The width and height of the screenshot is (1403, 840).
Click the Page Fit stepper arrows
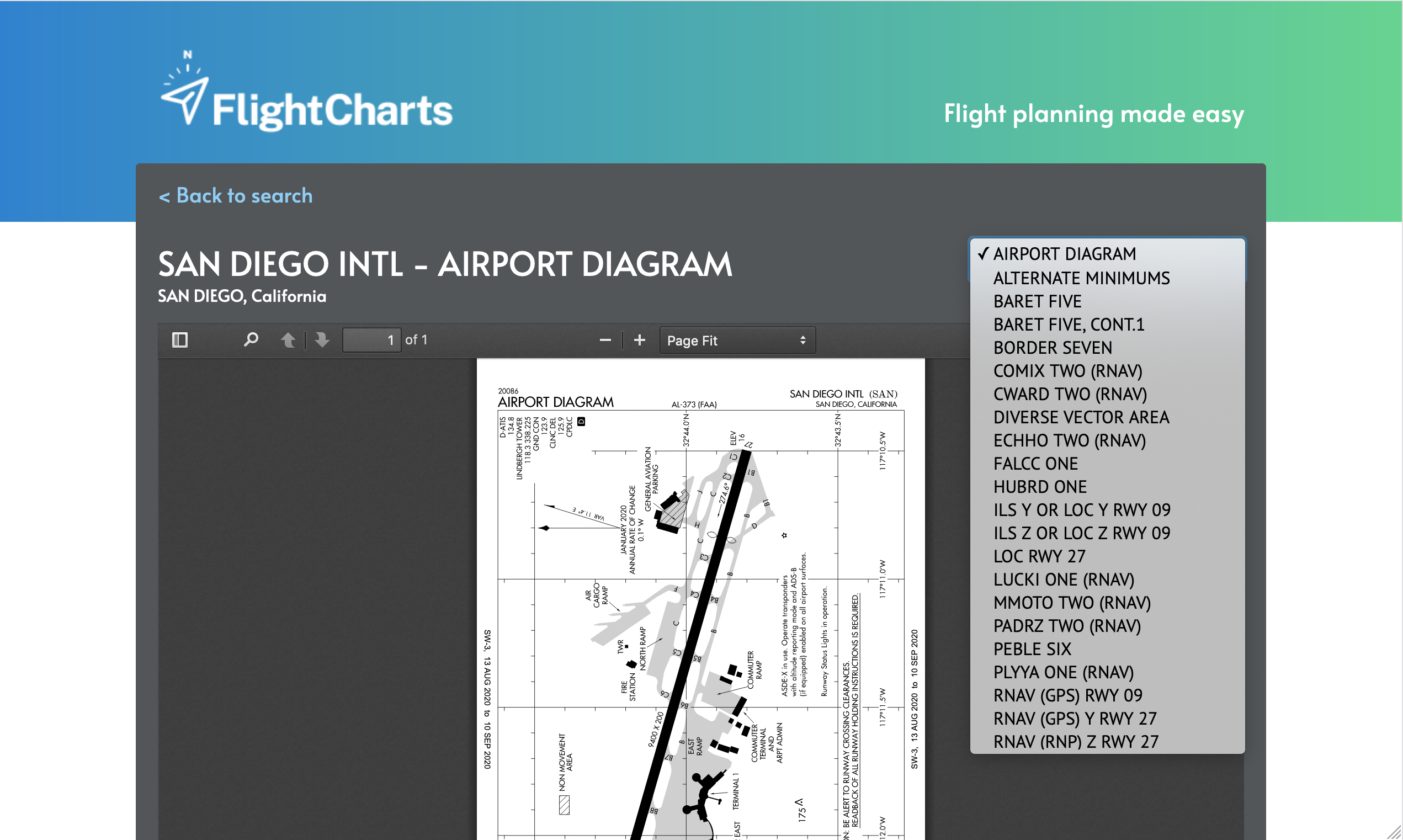[x=803, y=340]
